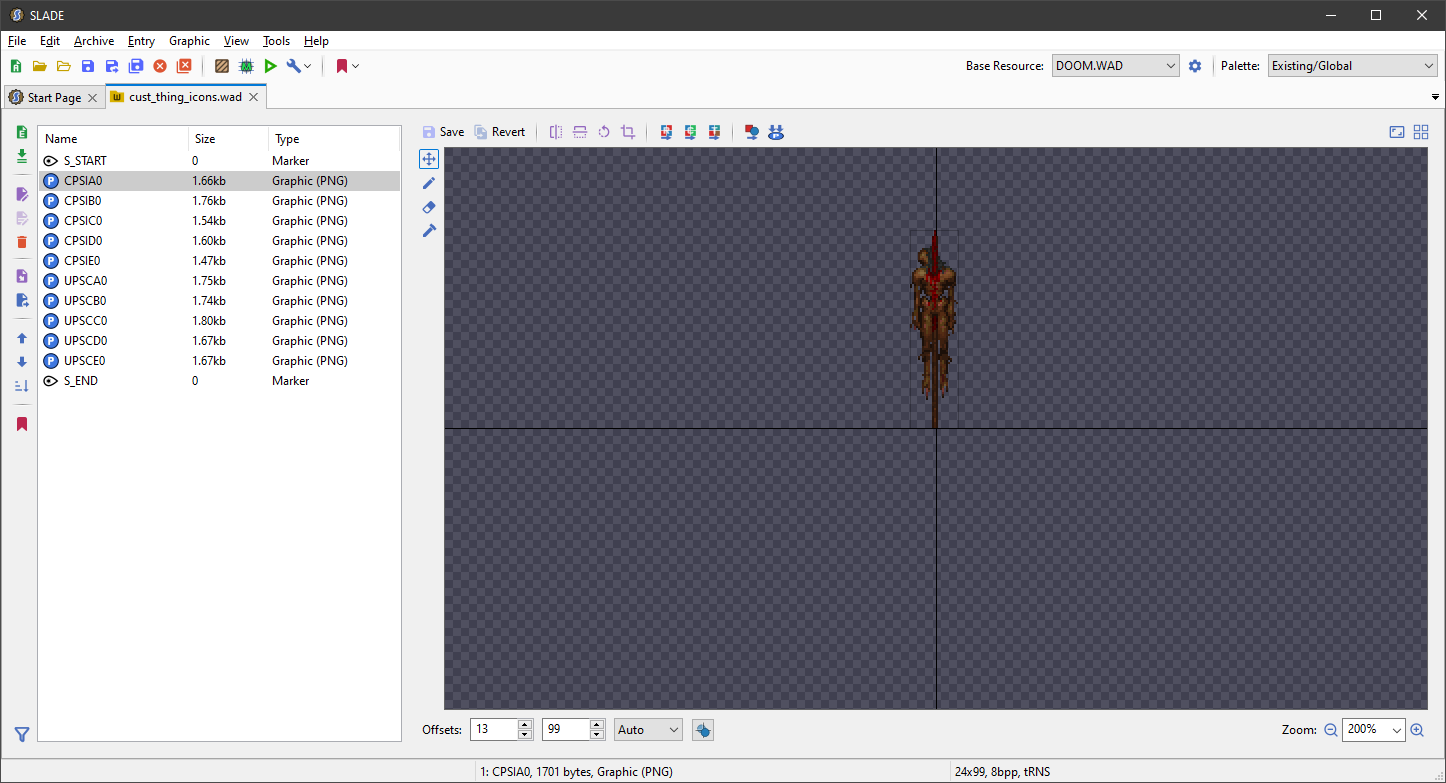Viewport: 1446px width, 783px height.
Task: Toggle the single image view icon top right
Action: tap(1397, 132)
